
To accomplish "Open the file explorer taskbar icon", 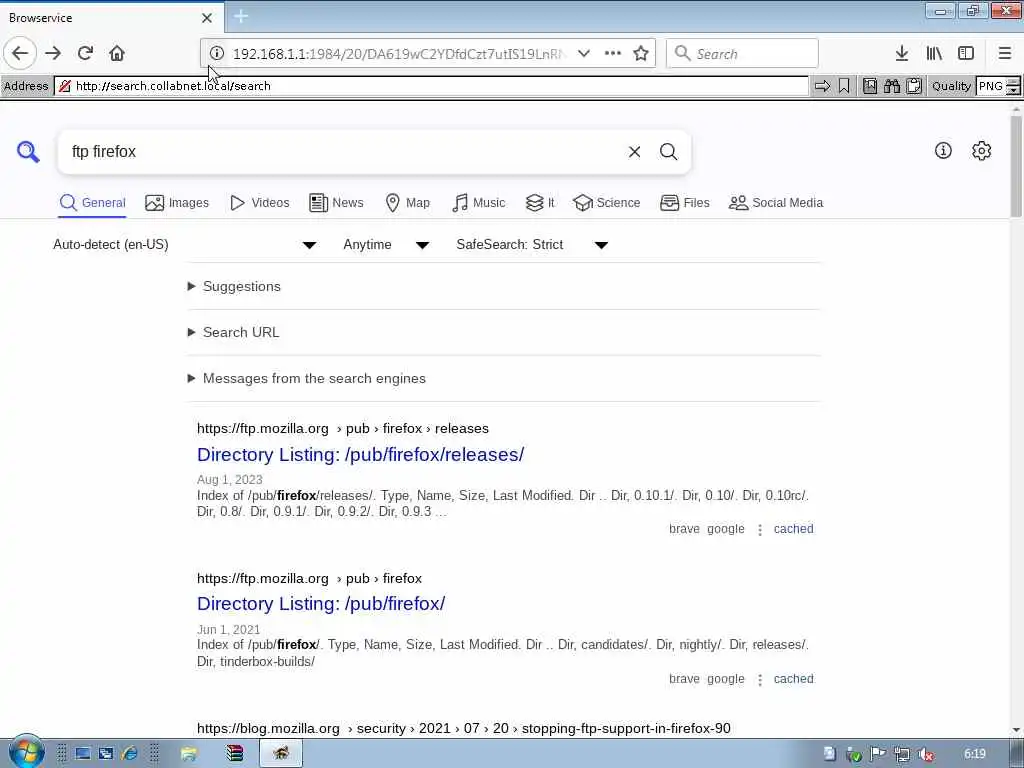I will pos(189,754).
